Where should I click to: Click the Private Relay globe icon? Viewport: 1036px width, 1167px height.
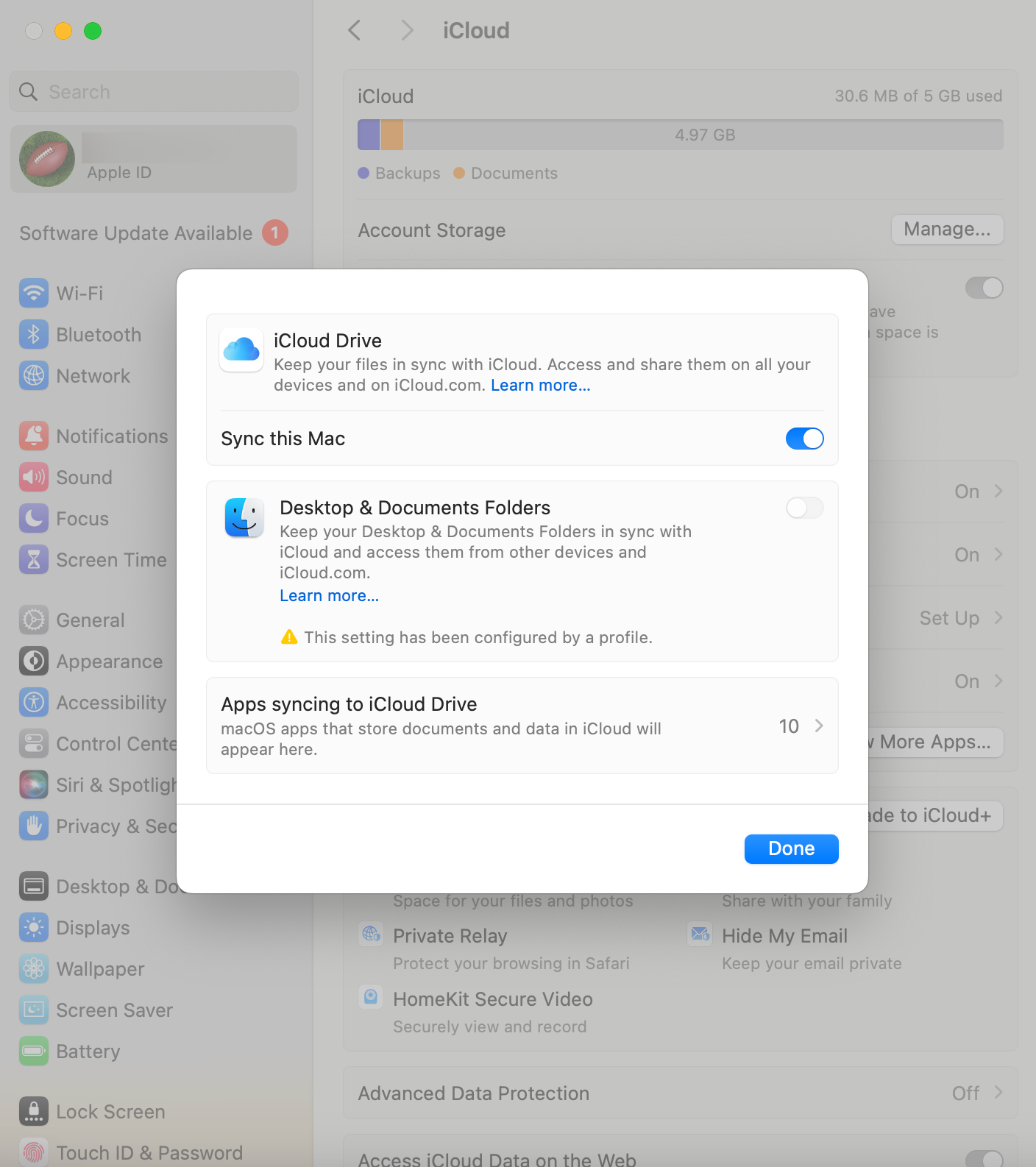[x=371, y=934]
